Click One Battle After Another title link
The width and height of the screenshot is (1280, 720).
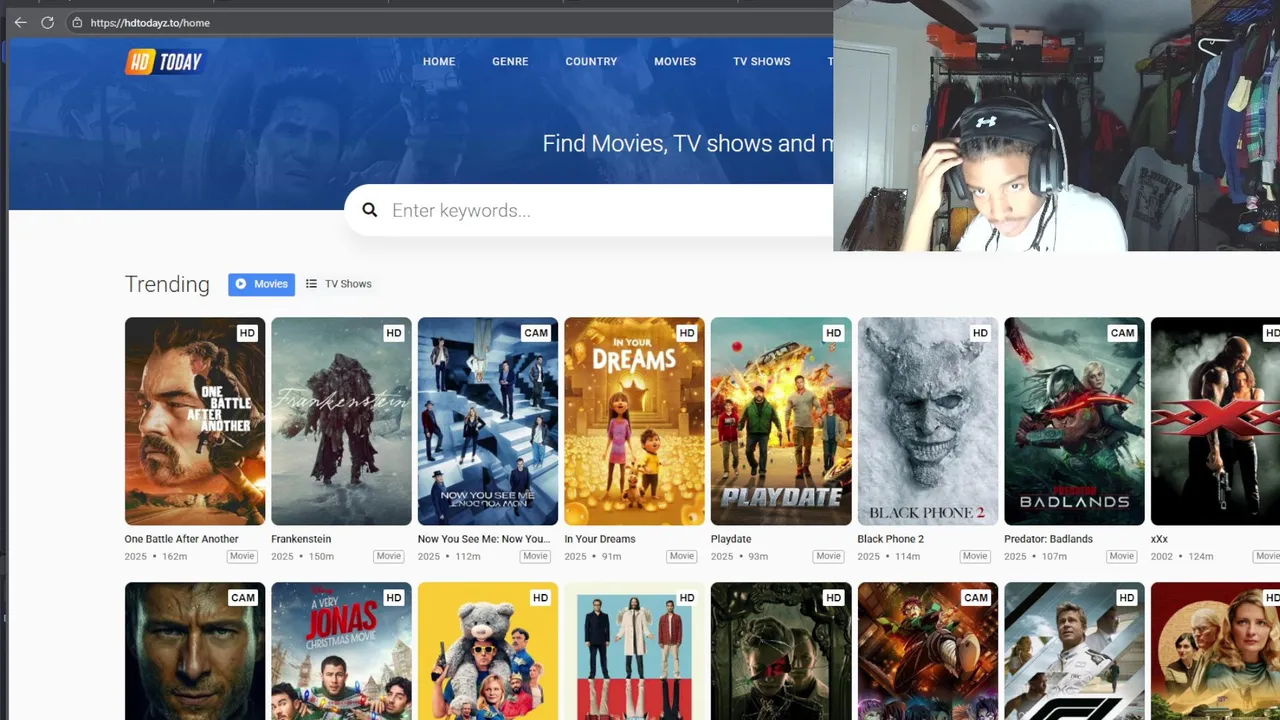point(181,539)
